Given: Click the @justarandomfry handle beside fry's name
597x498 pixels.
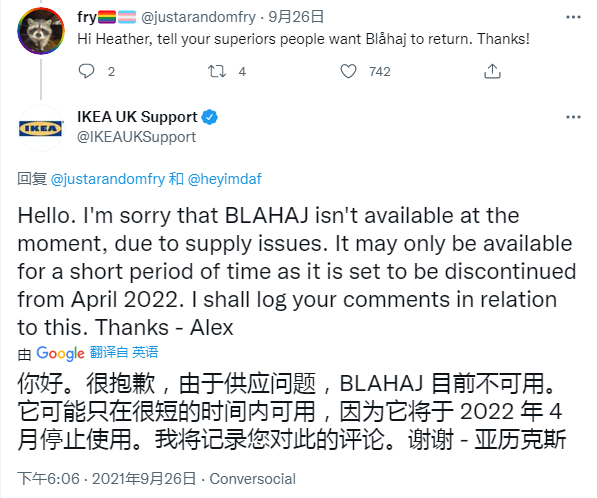Looking at the screenshot, I should click(x=198, y=17).
